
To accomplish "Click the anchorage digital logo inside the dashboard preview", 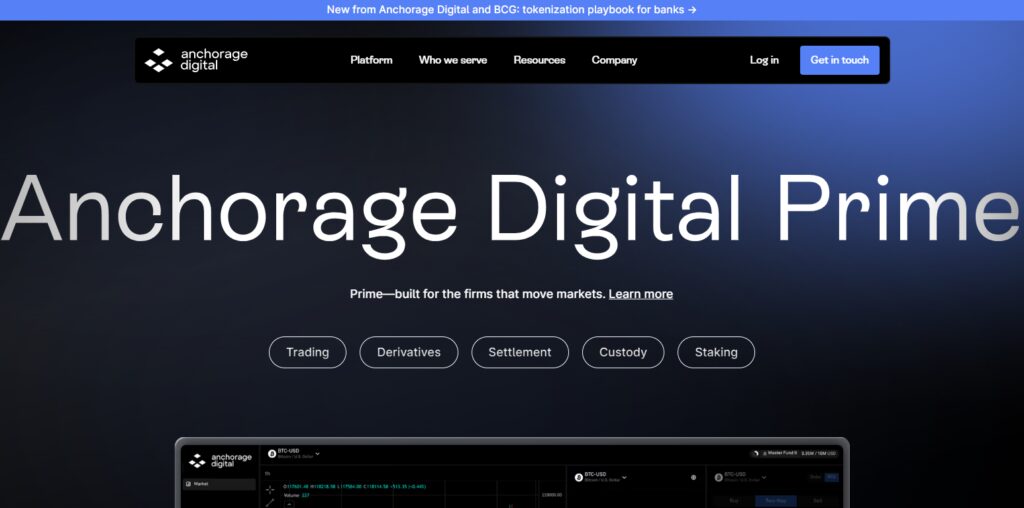I will (x=219, y=460).
